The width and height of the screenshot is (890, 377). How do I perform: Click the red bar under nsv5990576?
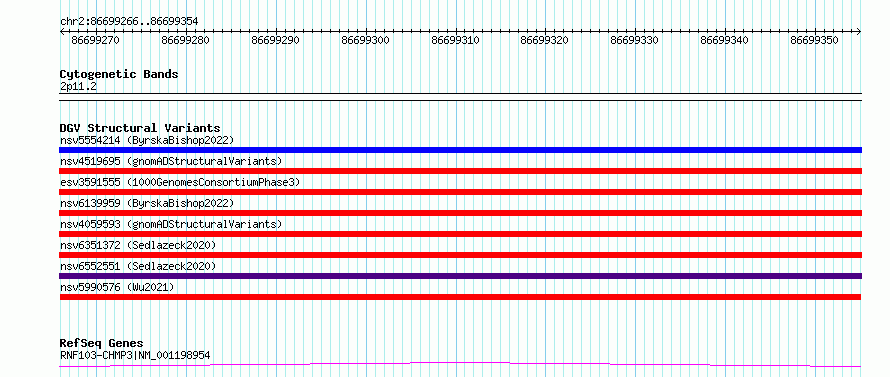tap(460, 297)
